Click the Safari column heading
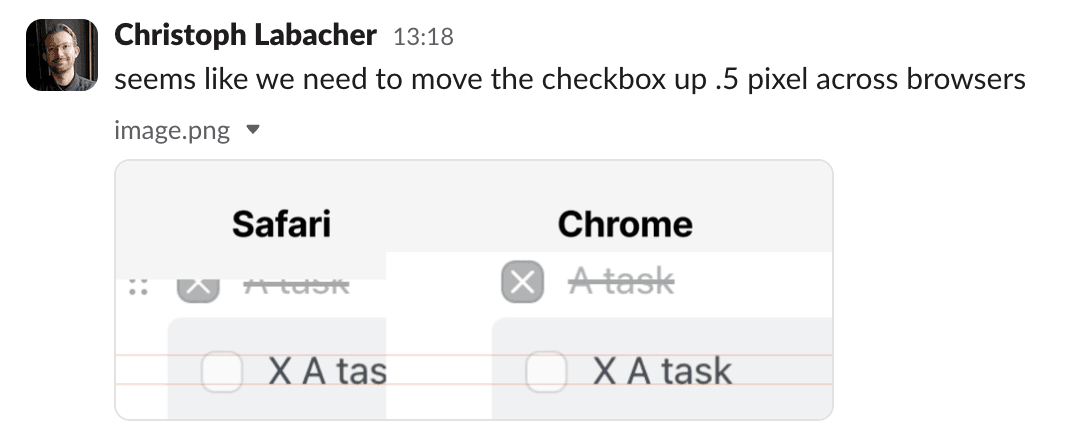The width and height of the screenshot is (1068, 444). (281, 224)
